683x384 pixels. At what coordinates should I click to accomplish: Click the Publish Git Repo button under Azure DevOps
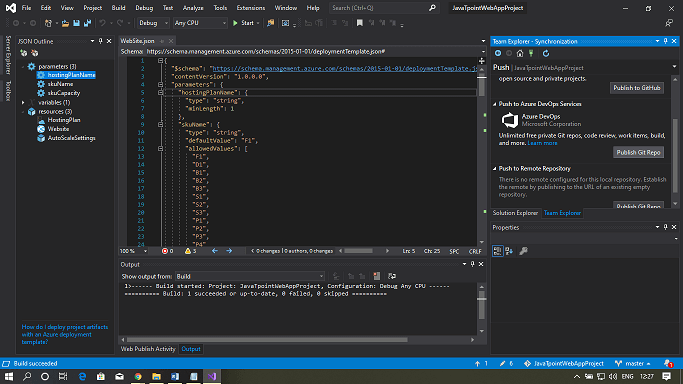click(x=638, y=152)
